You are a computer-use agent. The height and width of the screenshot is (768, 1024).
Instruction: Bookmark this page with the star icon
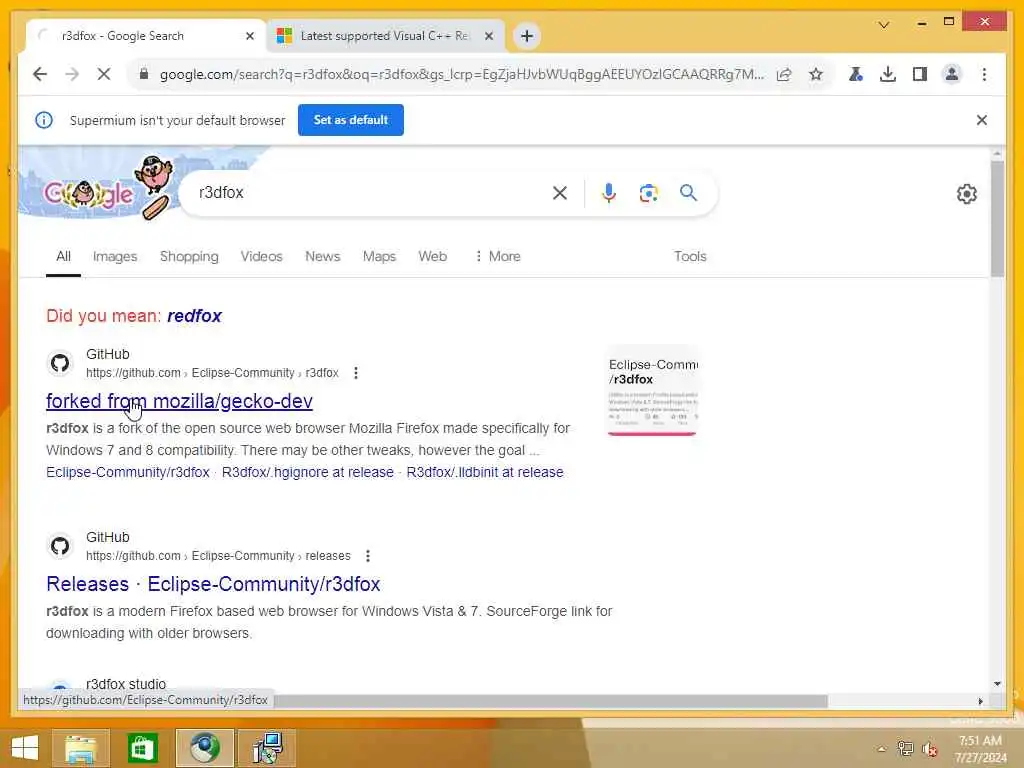[816, 74]
